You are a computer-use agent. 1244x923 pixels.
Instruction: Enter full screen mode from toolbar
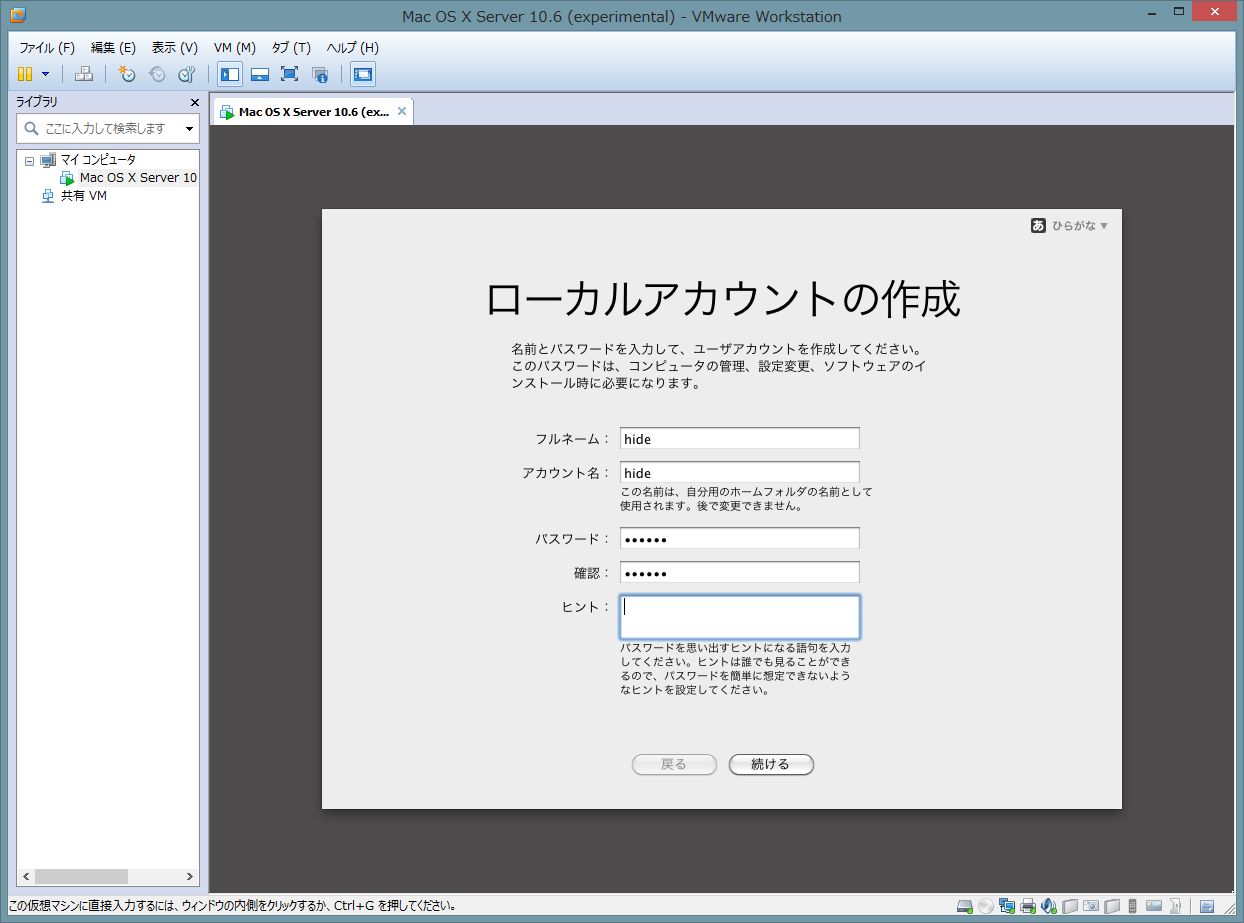(289, 74)
